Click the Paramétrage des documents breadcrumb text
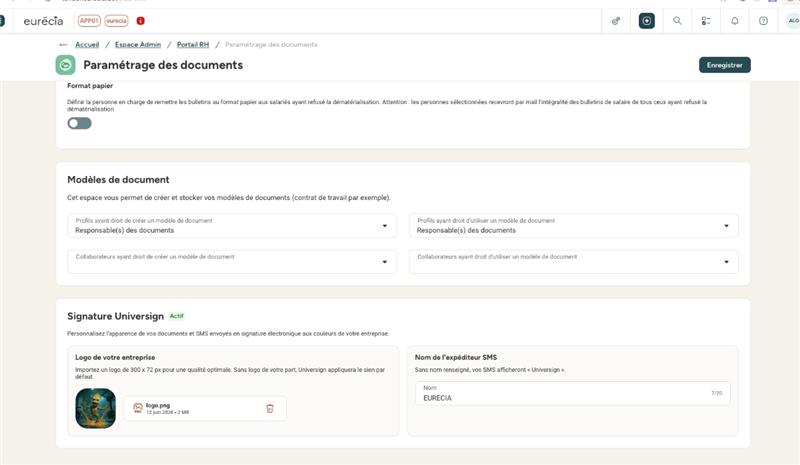Screen dimensions: 800x465 click(x=271, y=45)
